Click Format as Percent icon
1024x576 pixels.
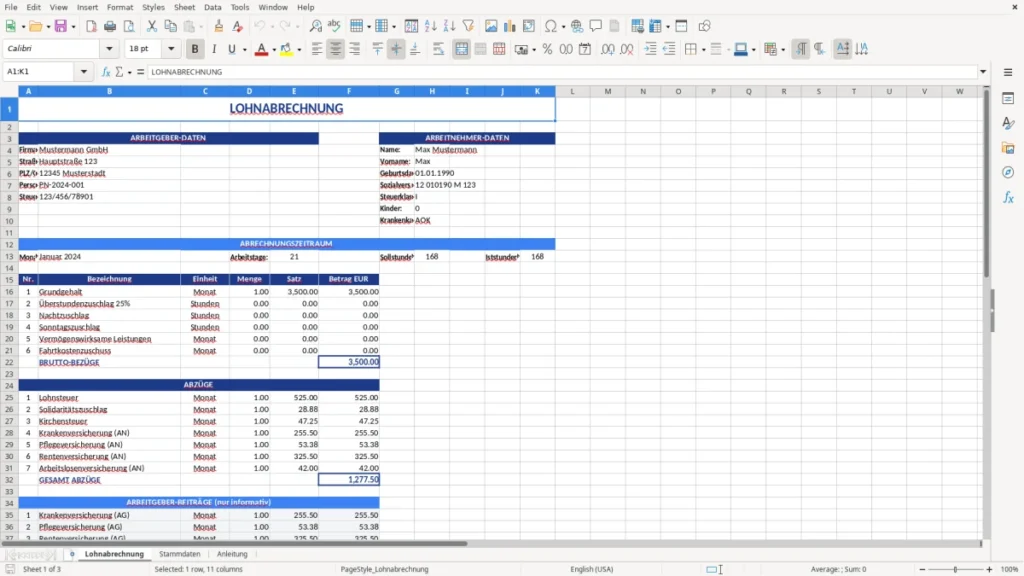pyautogui.click(x=547, y=49)
